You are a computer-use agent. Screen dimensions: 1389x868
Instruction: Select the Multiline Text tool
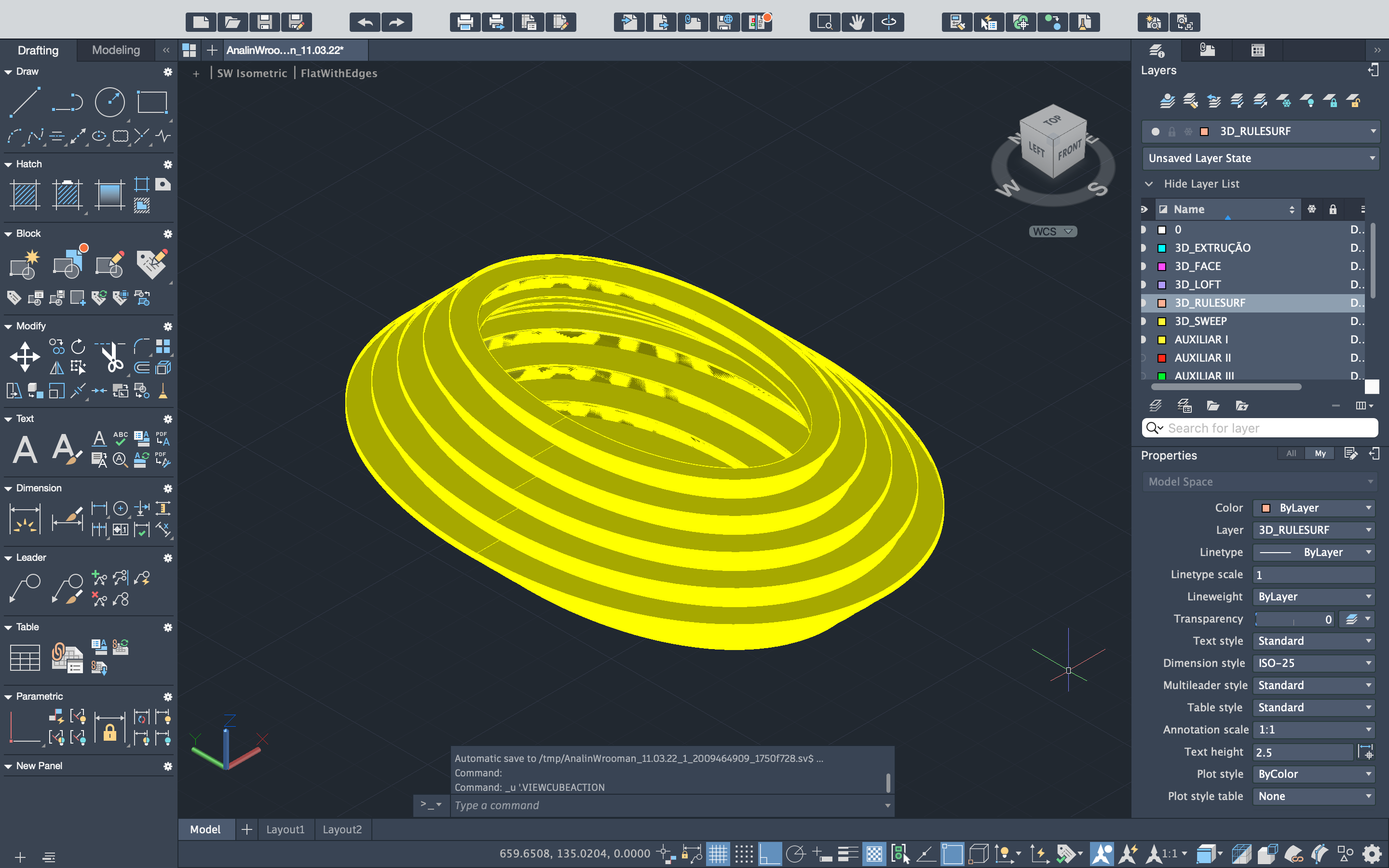click(25, 449)
